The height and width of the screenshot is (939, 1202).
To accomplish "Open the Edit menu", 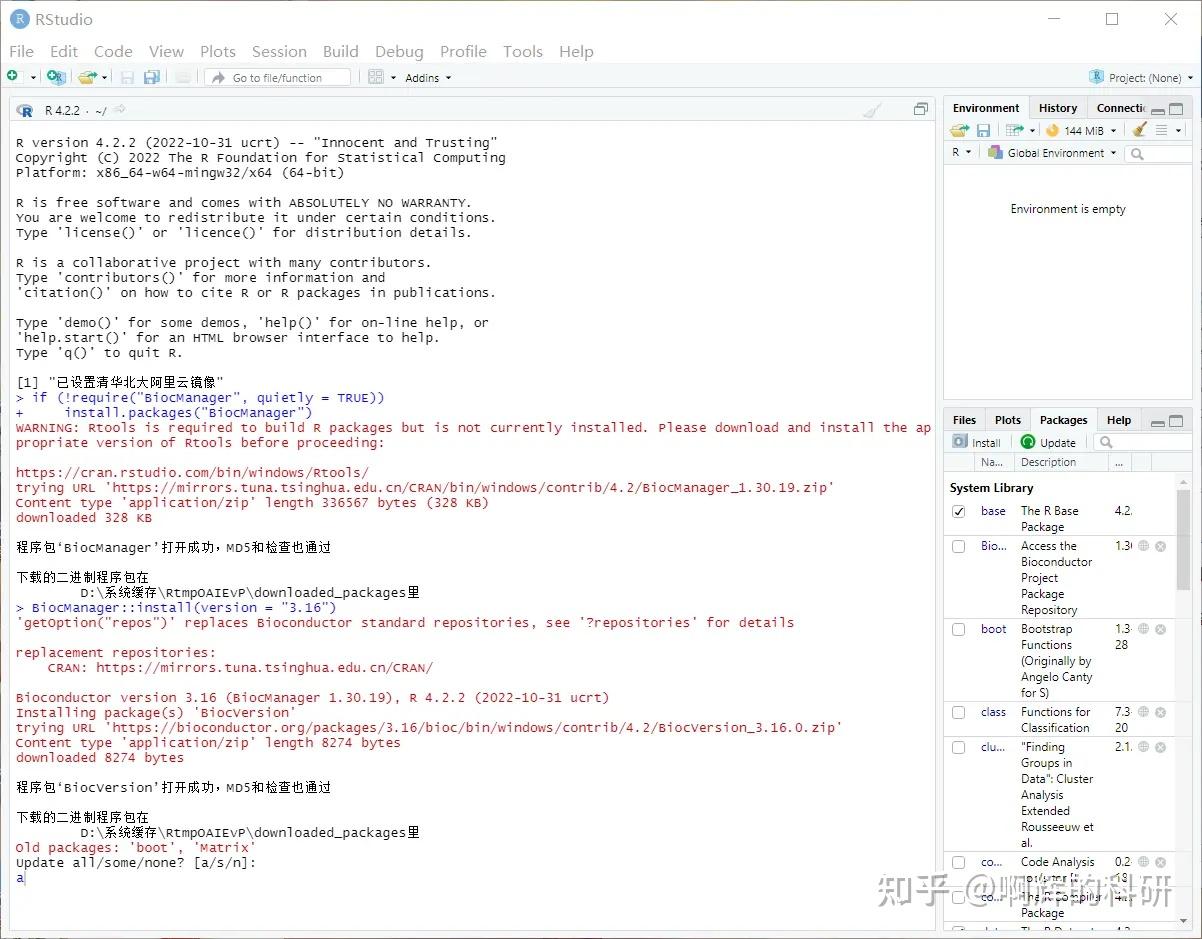I will [x=64, y=51].
